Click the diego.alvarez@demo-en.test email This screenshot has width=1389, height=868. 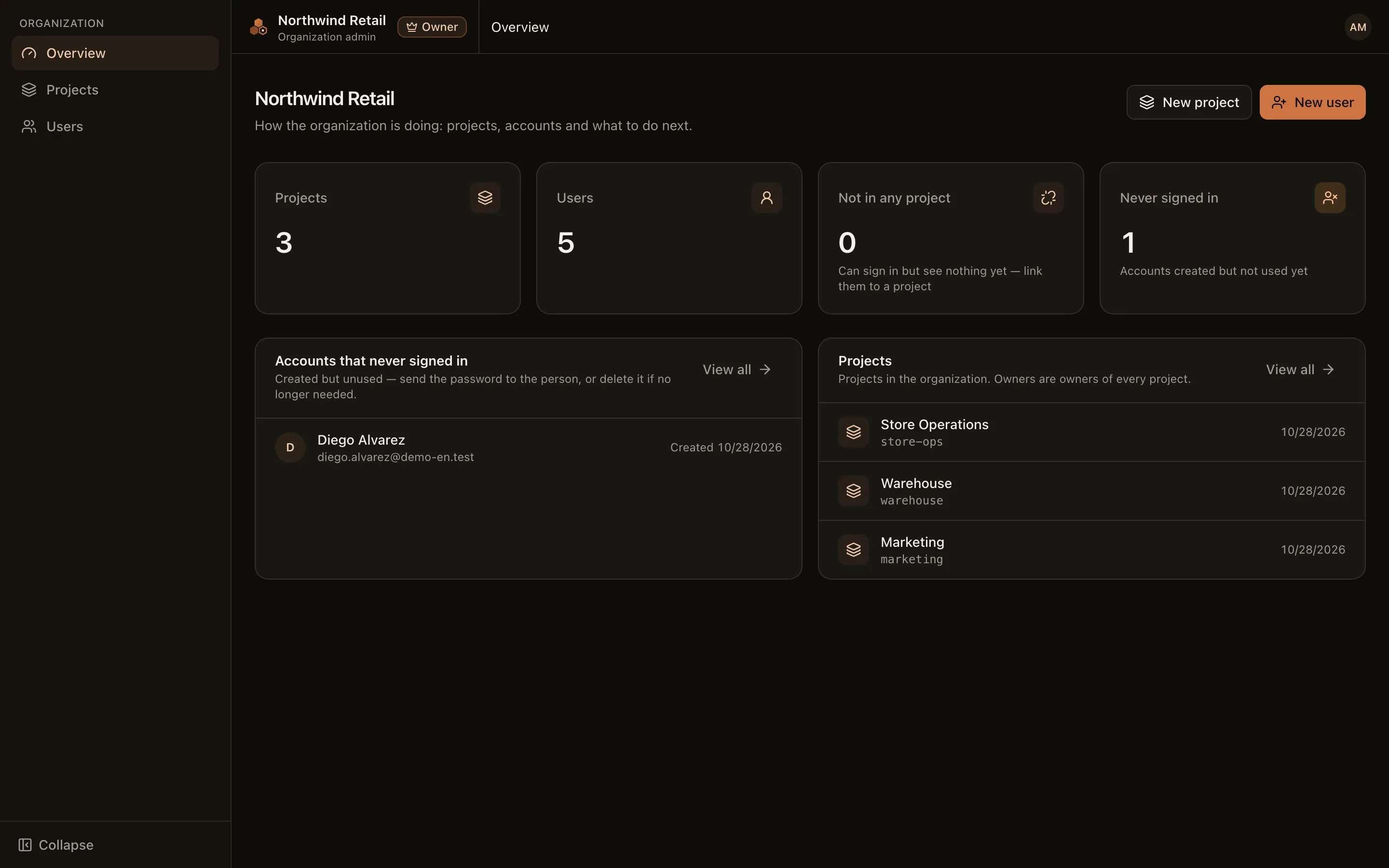(x=395, y=457)
